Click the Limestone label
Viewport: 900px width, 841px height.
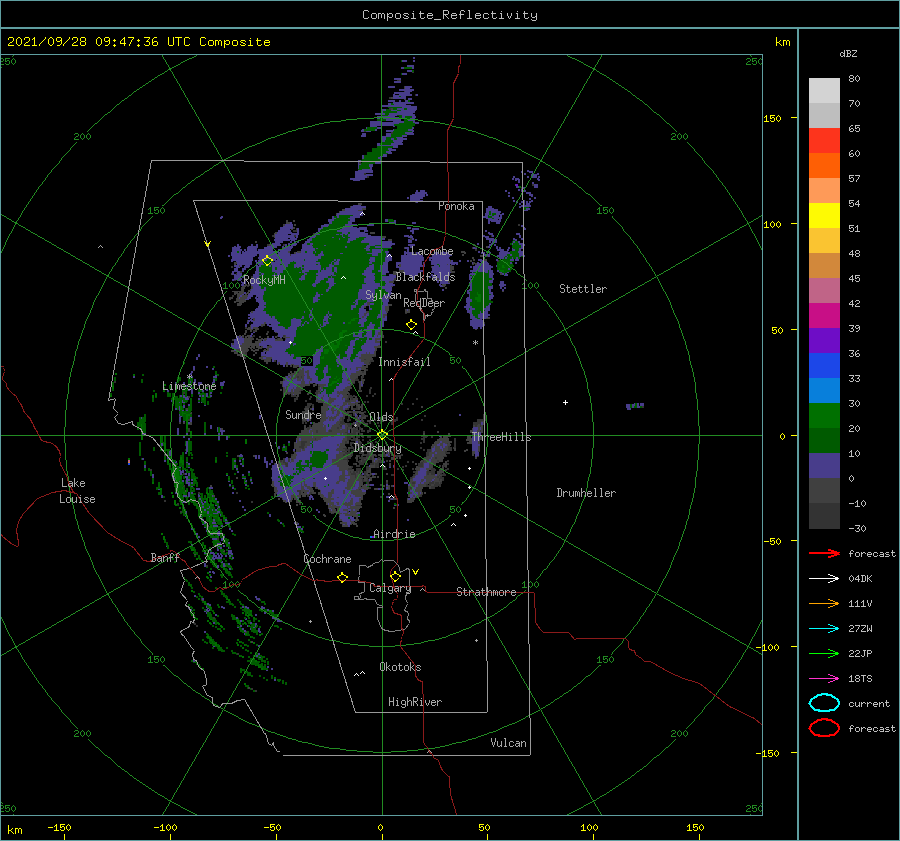pos(189,386)
